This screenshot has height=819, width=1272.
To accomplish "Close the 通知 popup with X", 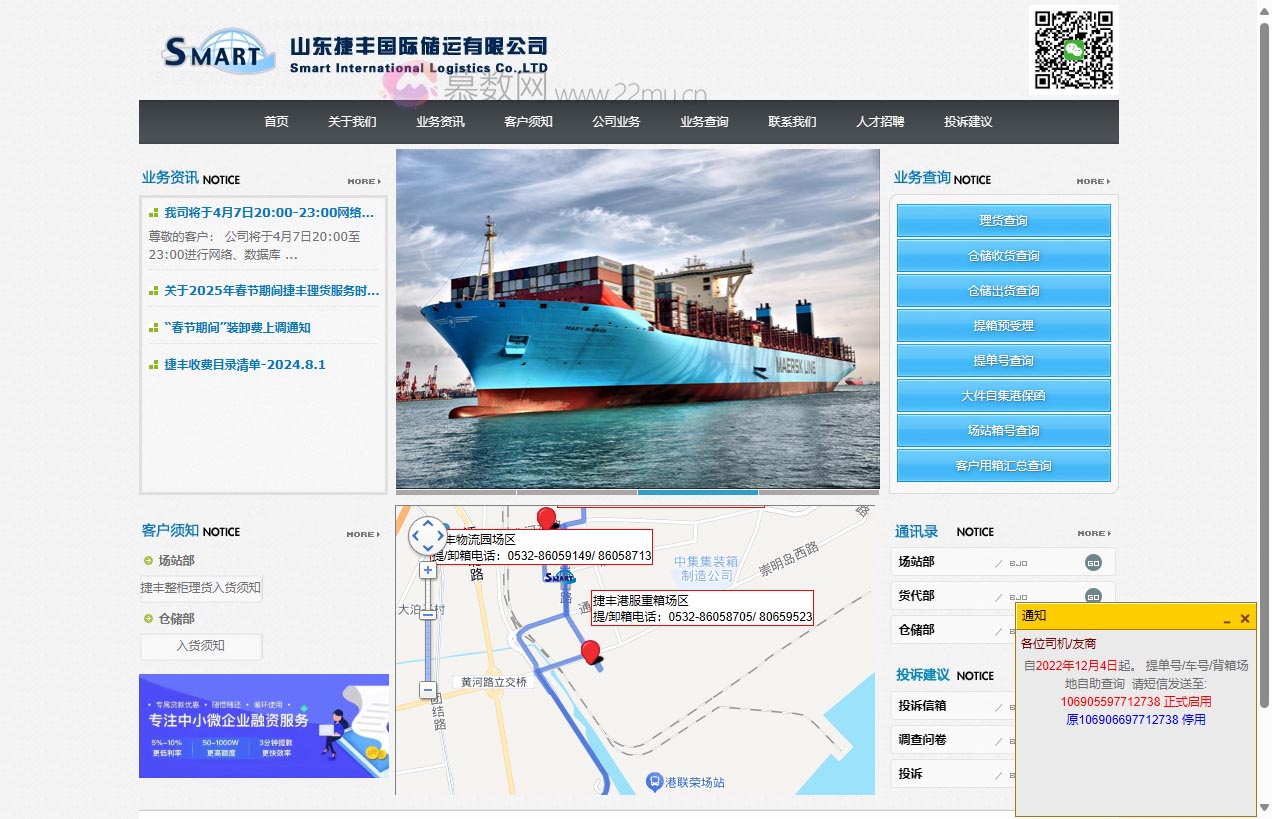I will [1245, 619].
